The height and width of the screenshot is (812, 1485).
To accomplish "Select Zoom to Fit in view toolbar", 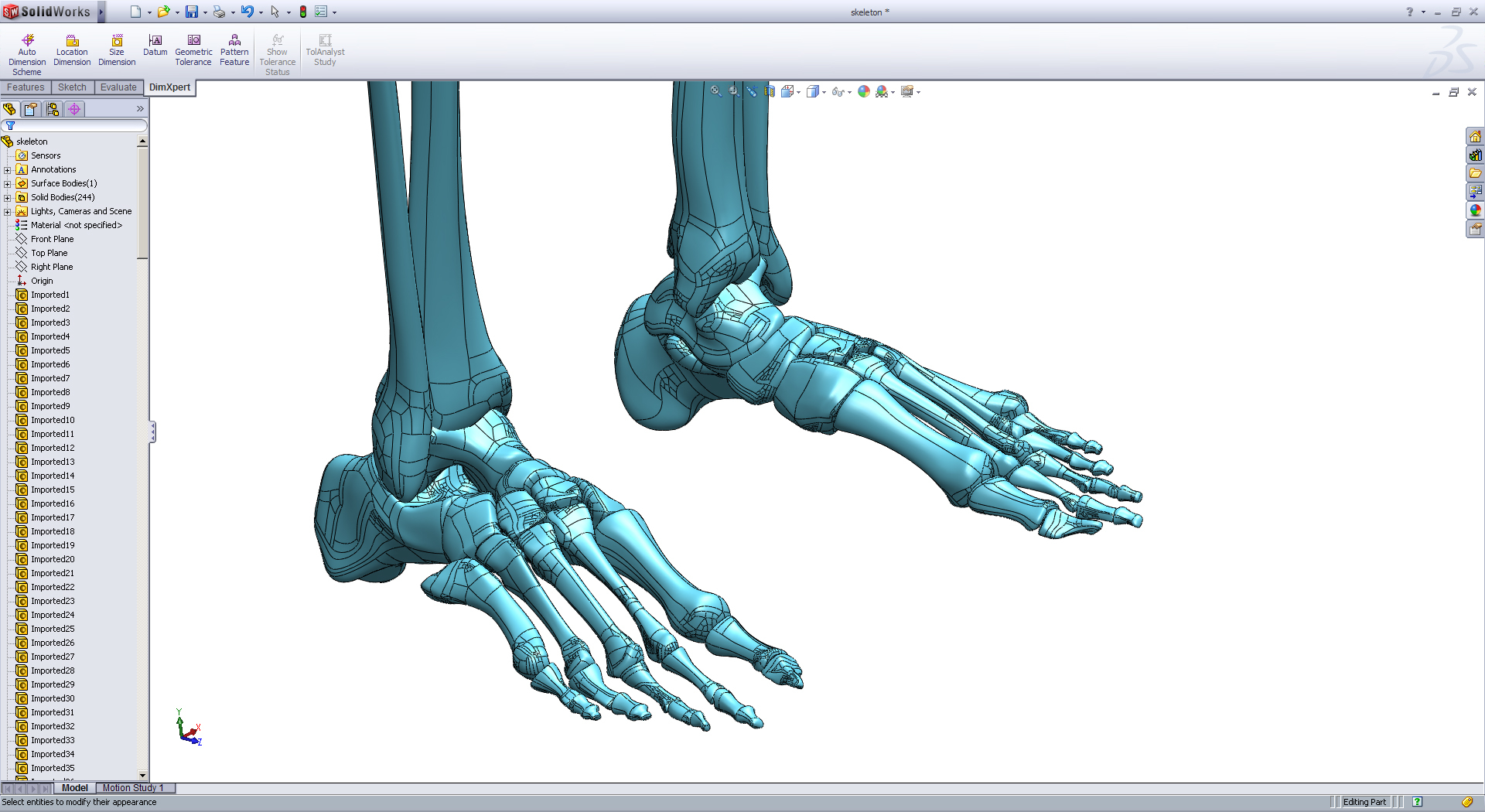I will tap(715, 91).
